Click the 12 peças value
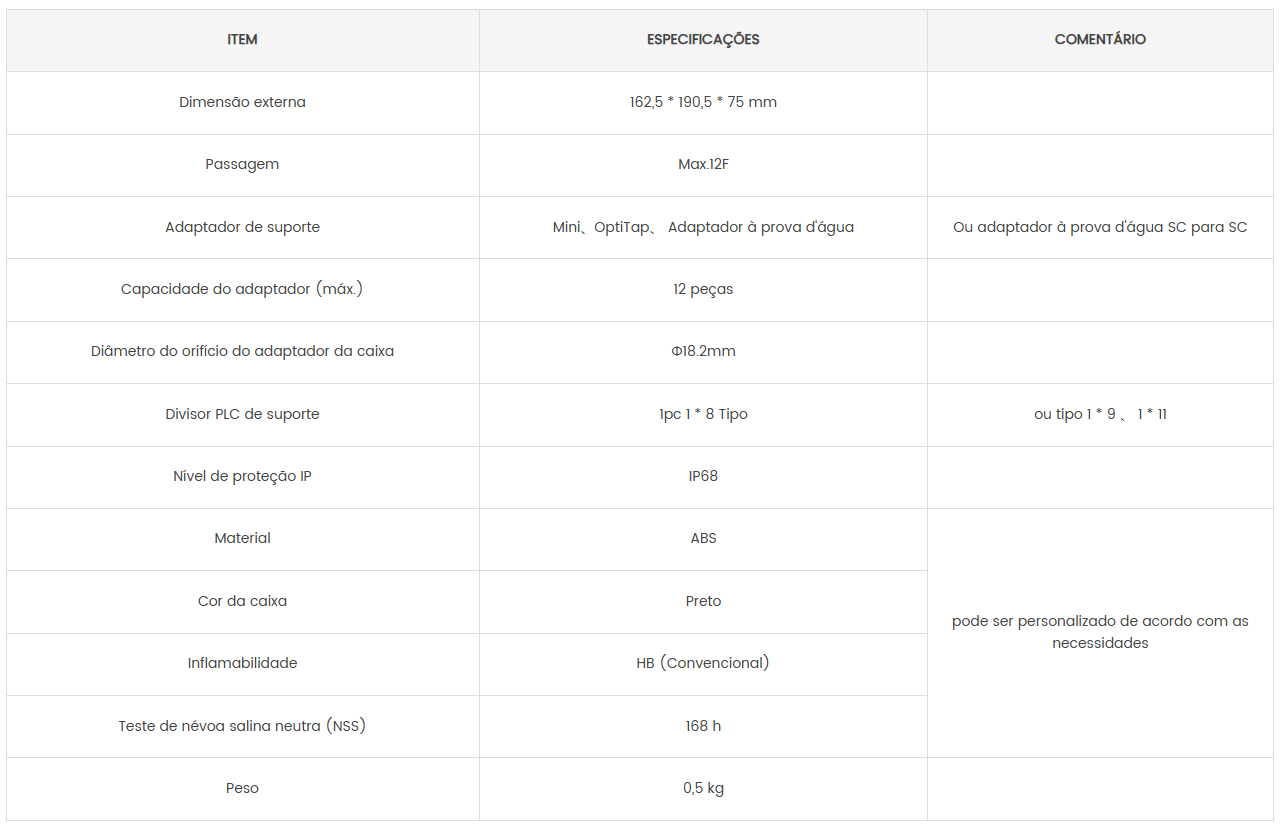This screenshot has height=828, width=1280. tap(703, 289)
